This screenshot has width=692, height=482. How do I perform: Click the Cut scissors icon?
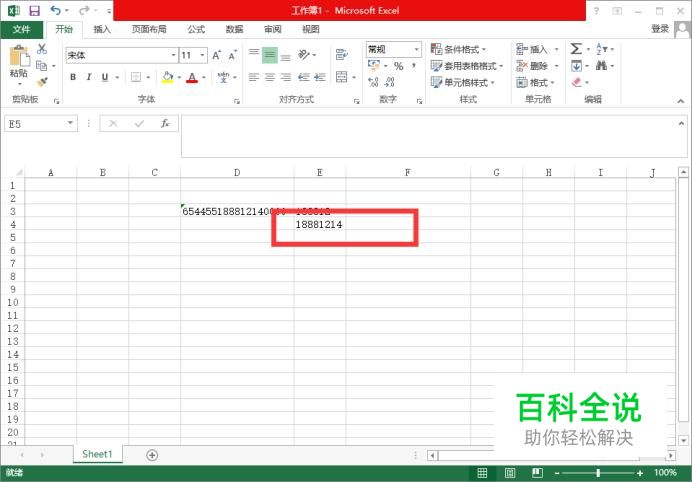coord(42,49)
